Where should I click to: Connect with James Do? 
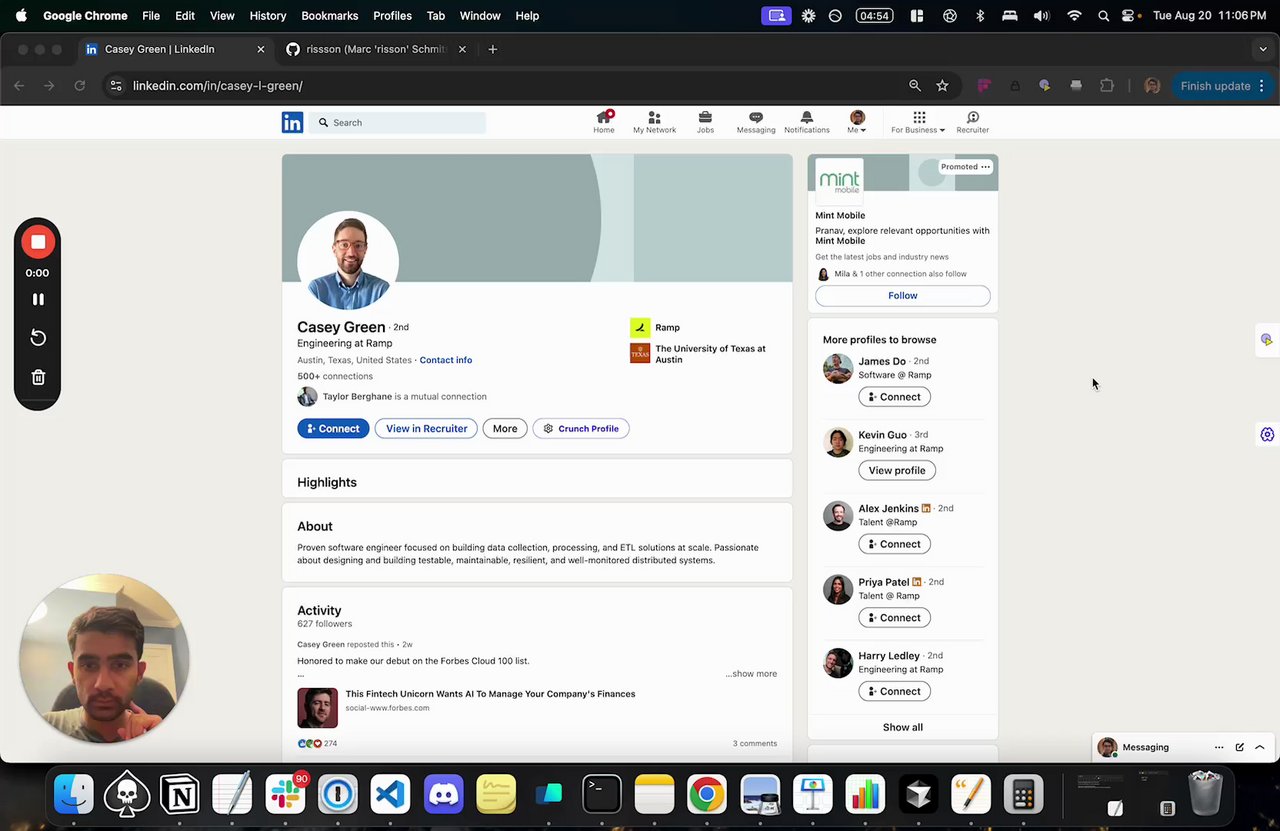tap(894, 397)
